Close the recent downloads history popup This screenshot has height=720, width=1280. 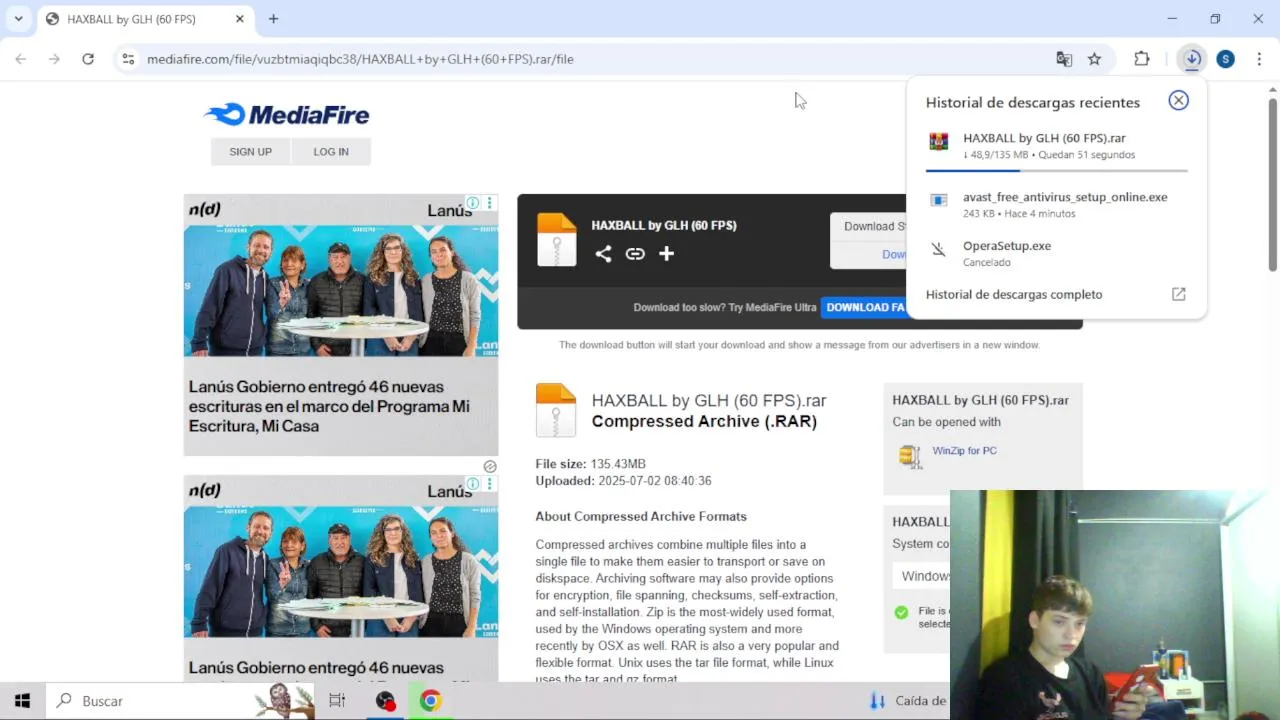[1179, 100]
